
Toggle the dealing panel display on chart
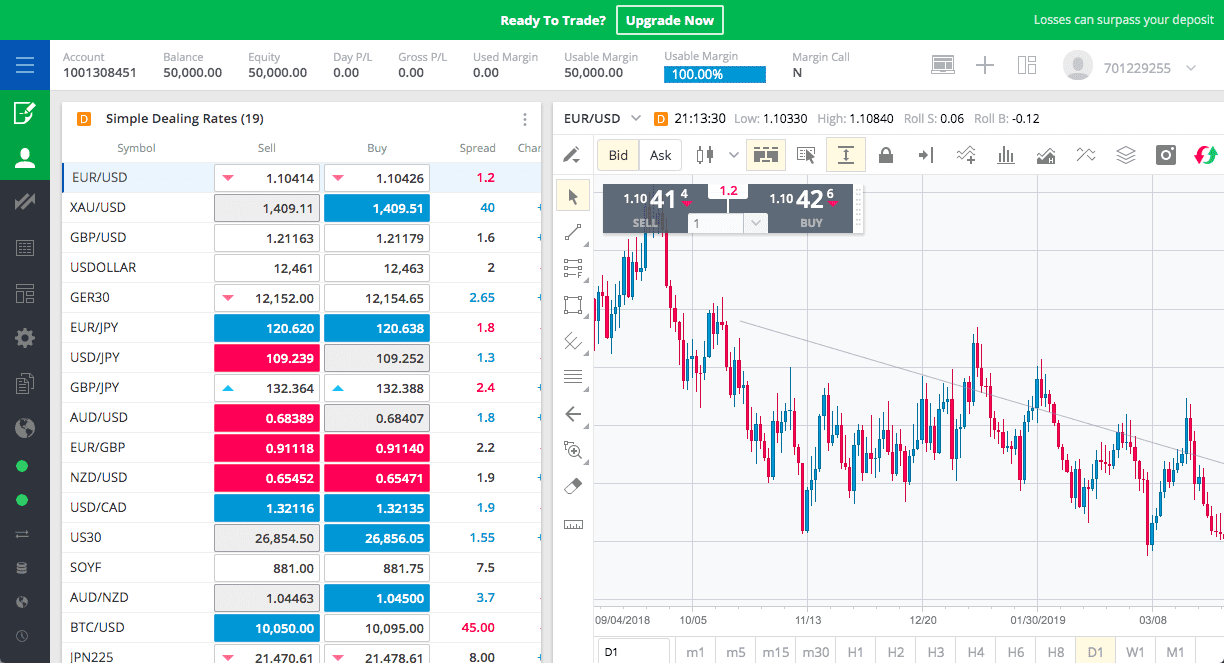click(766, 155)
